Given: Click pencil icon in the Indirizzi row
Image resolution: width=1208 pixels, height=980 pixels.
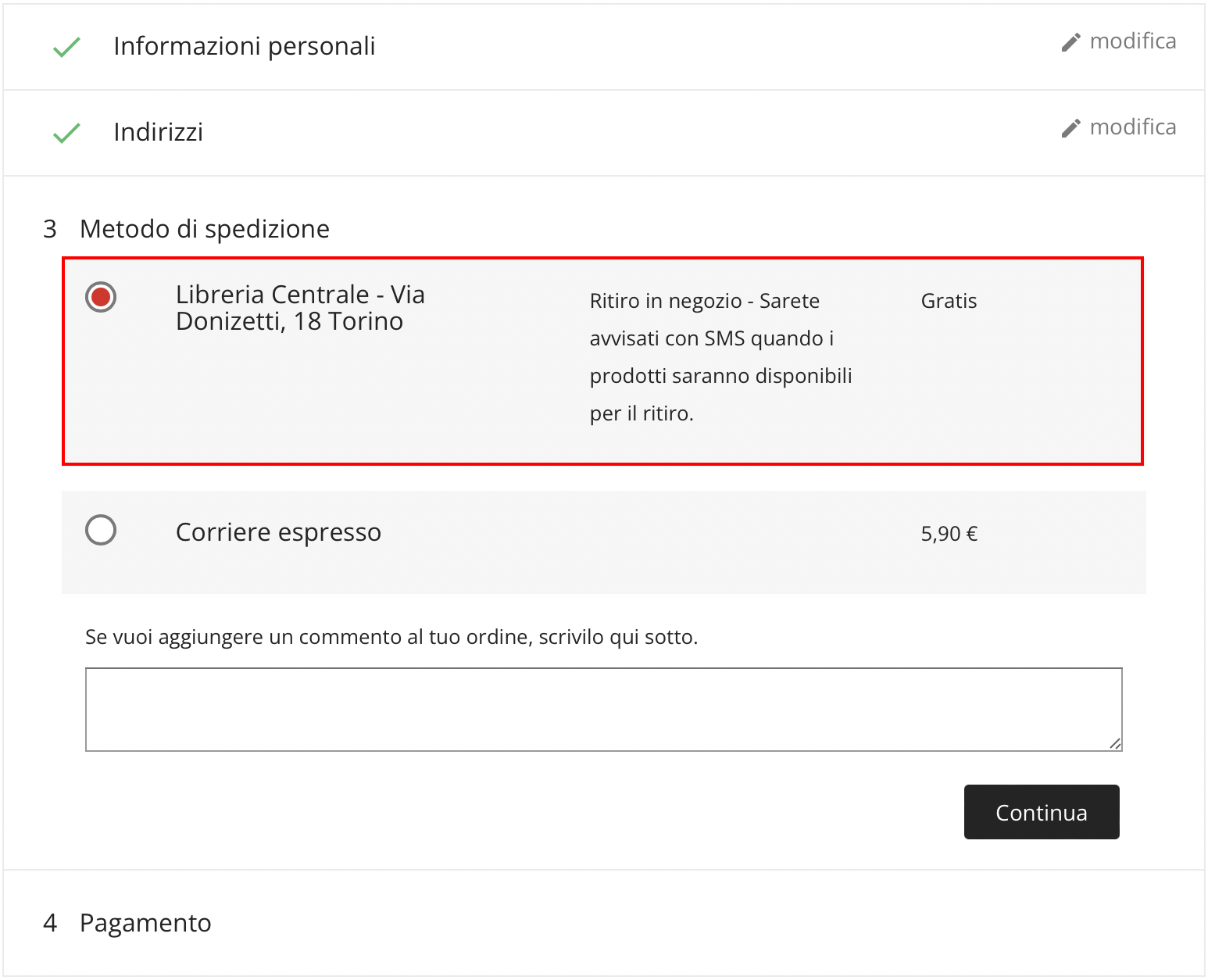Looking at the screenshot, I should point(1071,128).
